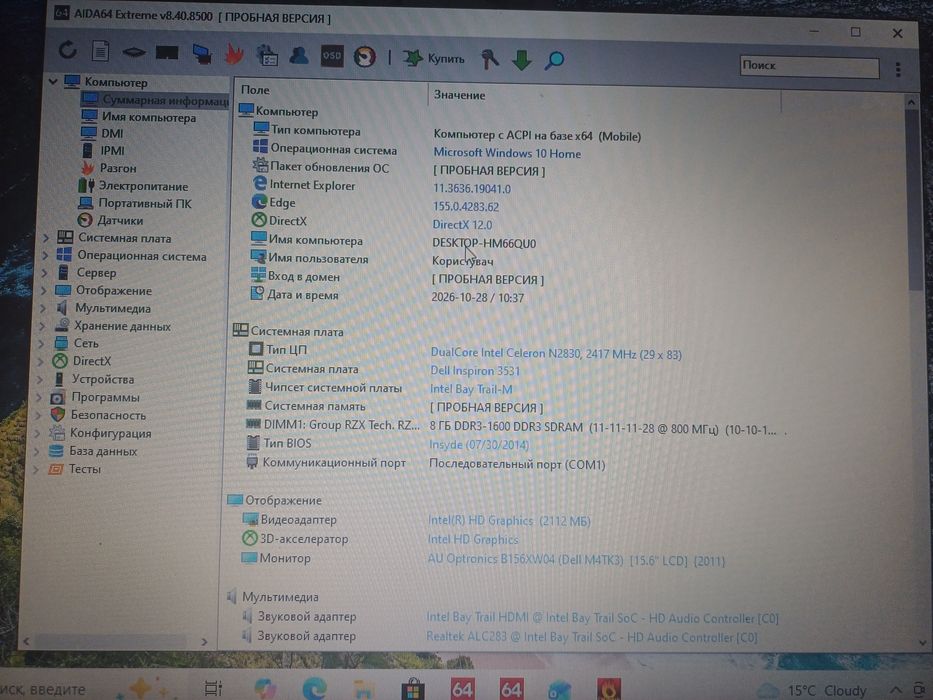933x700 pixels.
Task: Click the Купить button
Action: point(434,58)
